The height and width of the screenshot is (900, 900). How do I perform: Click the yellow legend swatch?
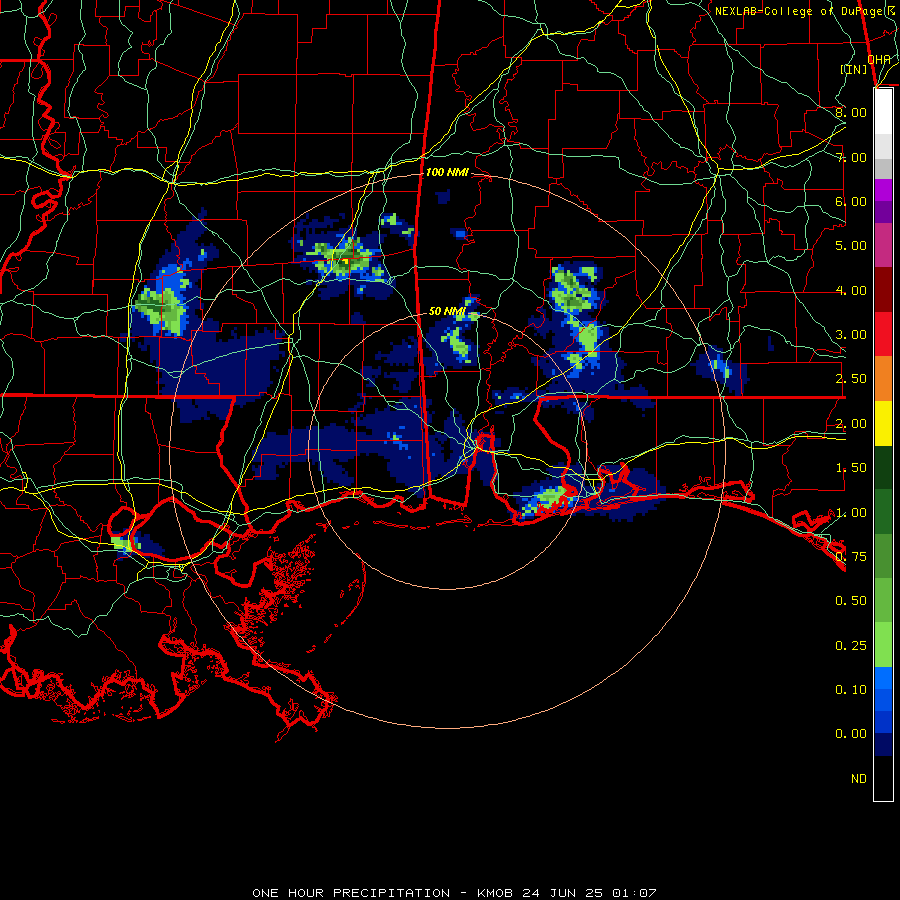[x=883, y=423]
